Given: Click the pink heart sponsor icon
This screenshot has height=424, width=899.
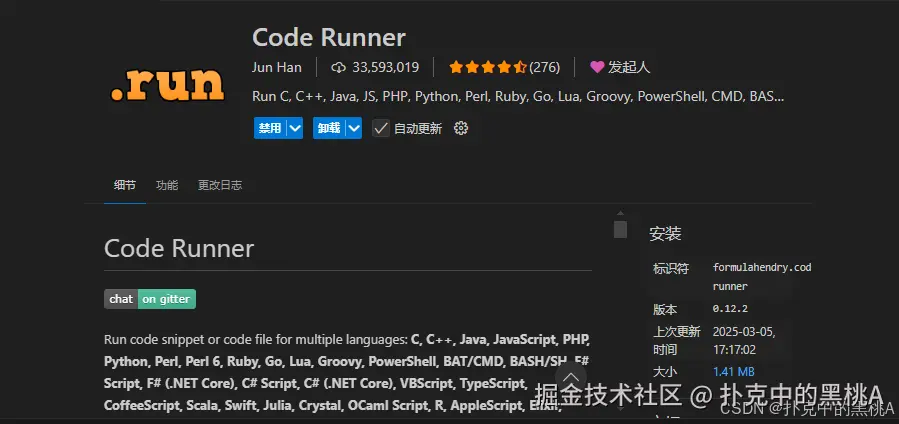Looking at the screenshot, I should click(x=597, y=68).
